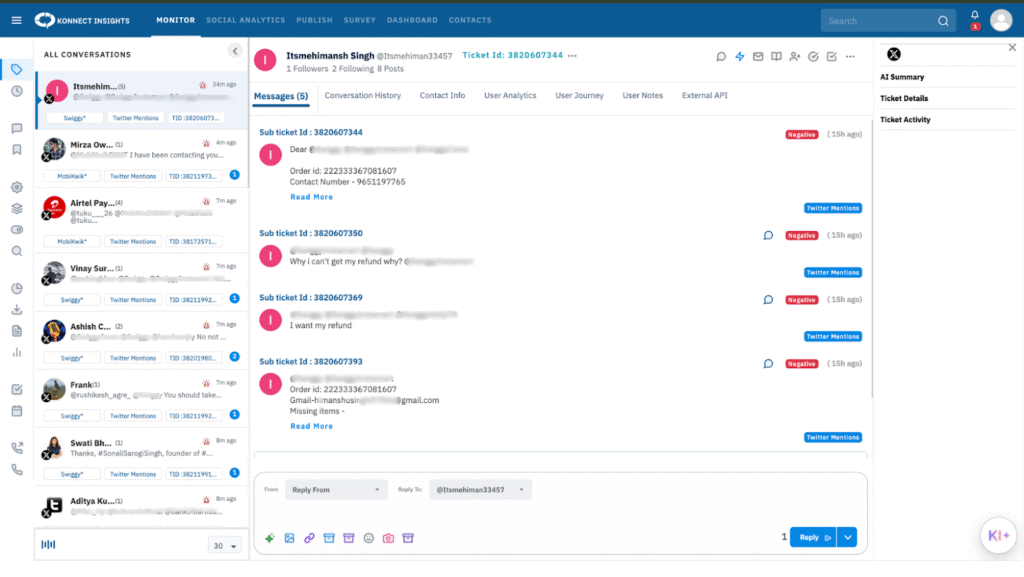Open the bookmark icon in left sidebar

point(16,150)
